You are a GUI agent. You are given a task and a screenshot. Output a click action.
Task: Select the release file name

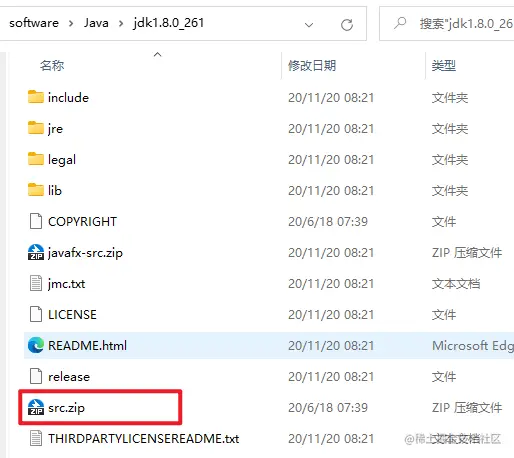coord(69,377)
